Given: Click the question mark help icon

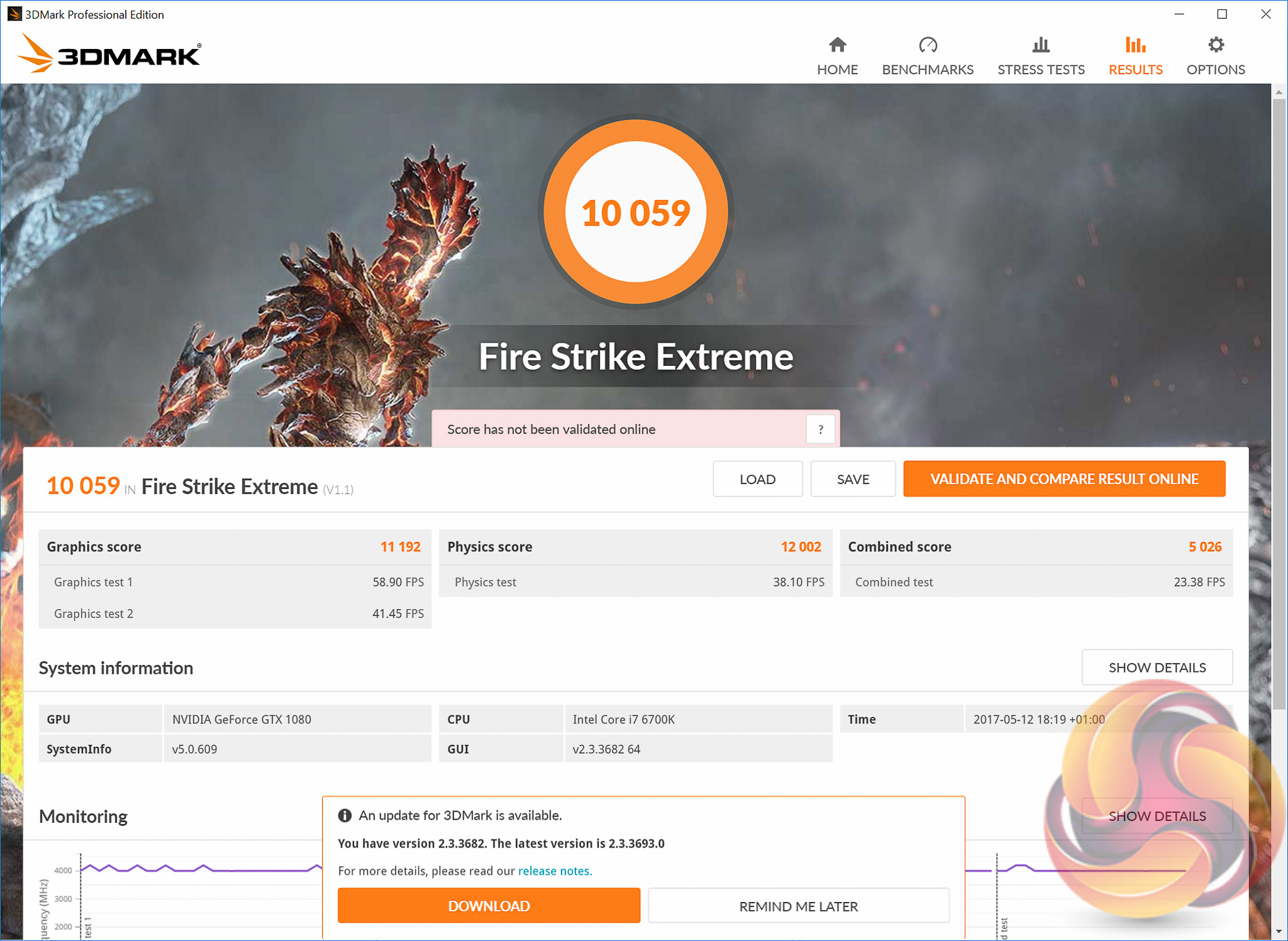Looking at the screenshot, I should pyautogui.click(x=820, y=430).
